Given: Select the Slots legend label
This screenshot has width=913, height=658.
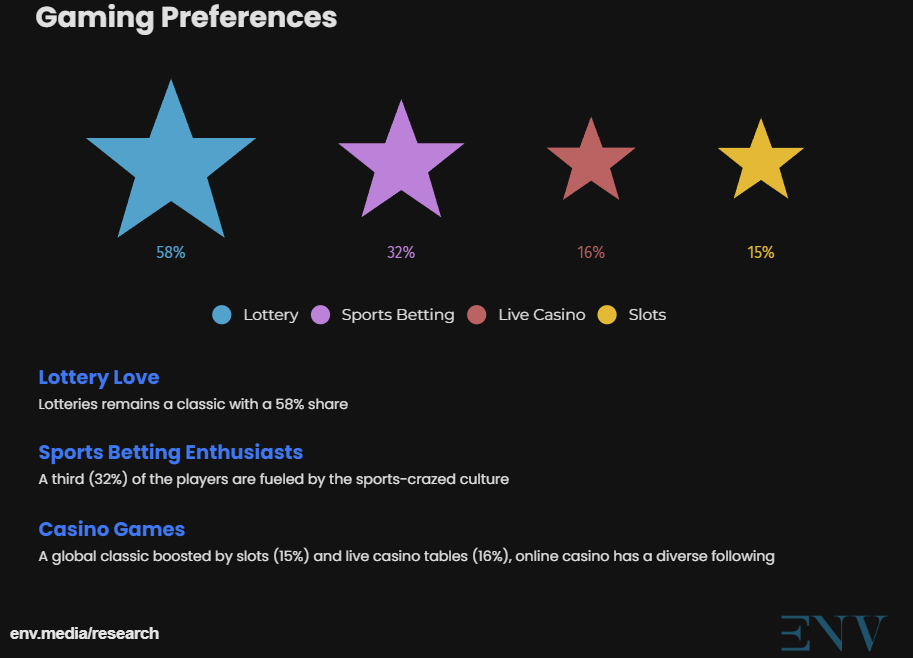Looking at the screenshot, I should click(x=647, y=315).
